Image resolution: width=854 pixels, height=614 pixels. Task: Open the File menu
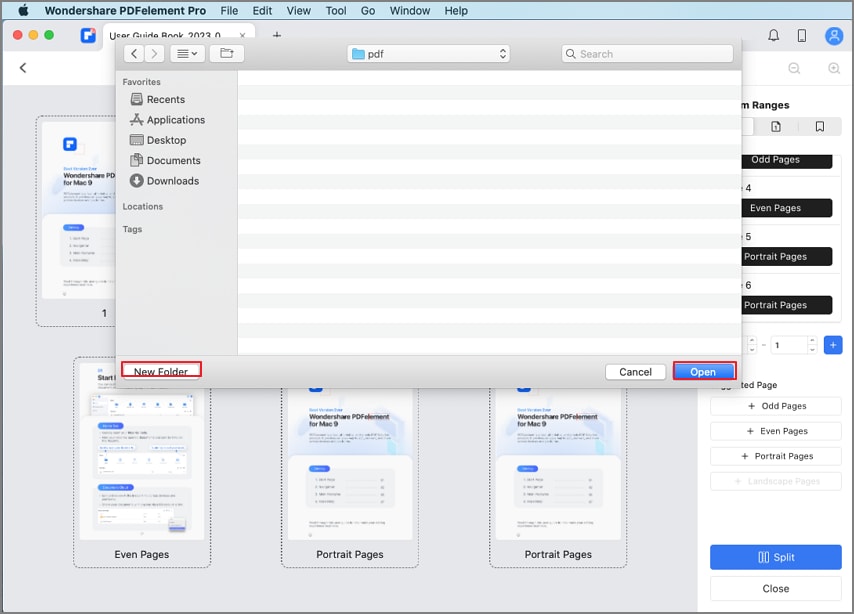(x=229, y=10)
